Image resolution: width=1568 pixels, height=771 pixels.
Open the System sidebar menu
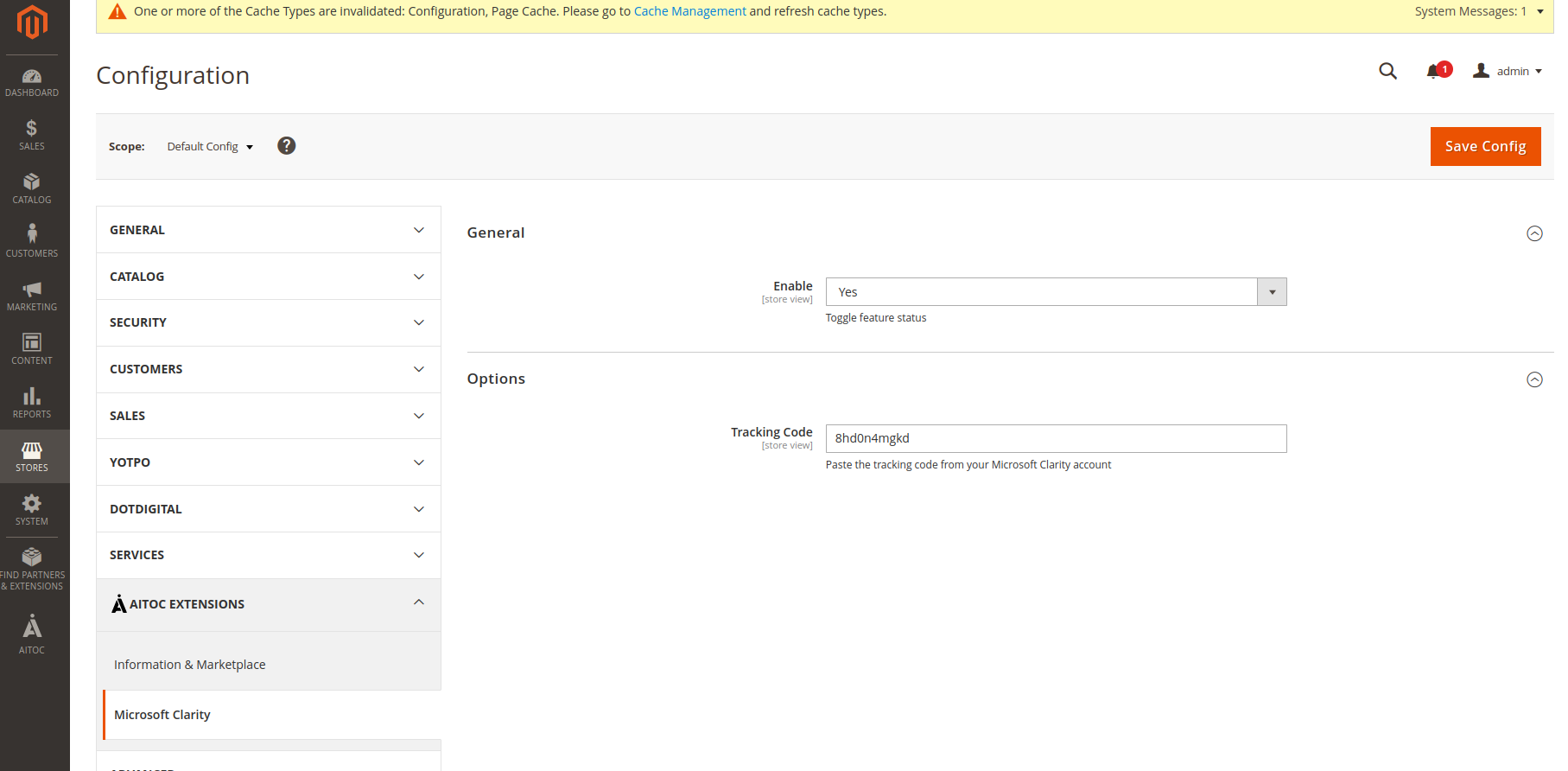tap(32, 511)
